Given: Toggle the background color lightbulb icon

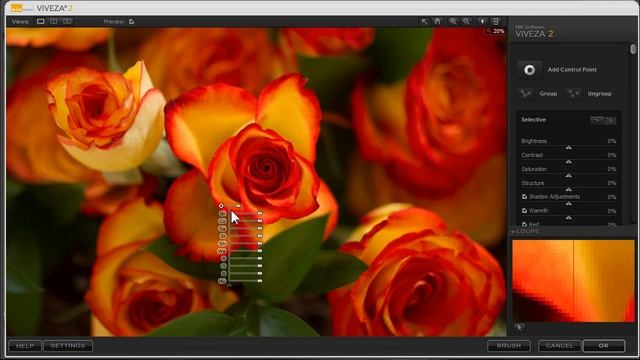Looking at the screenshot, I should pyautogui.click(x=482, y=21).
